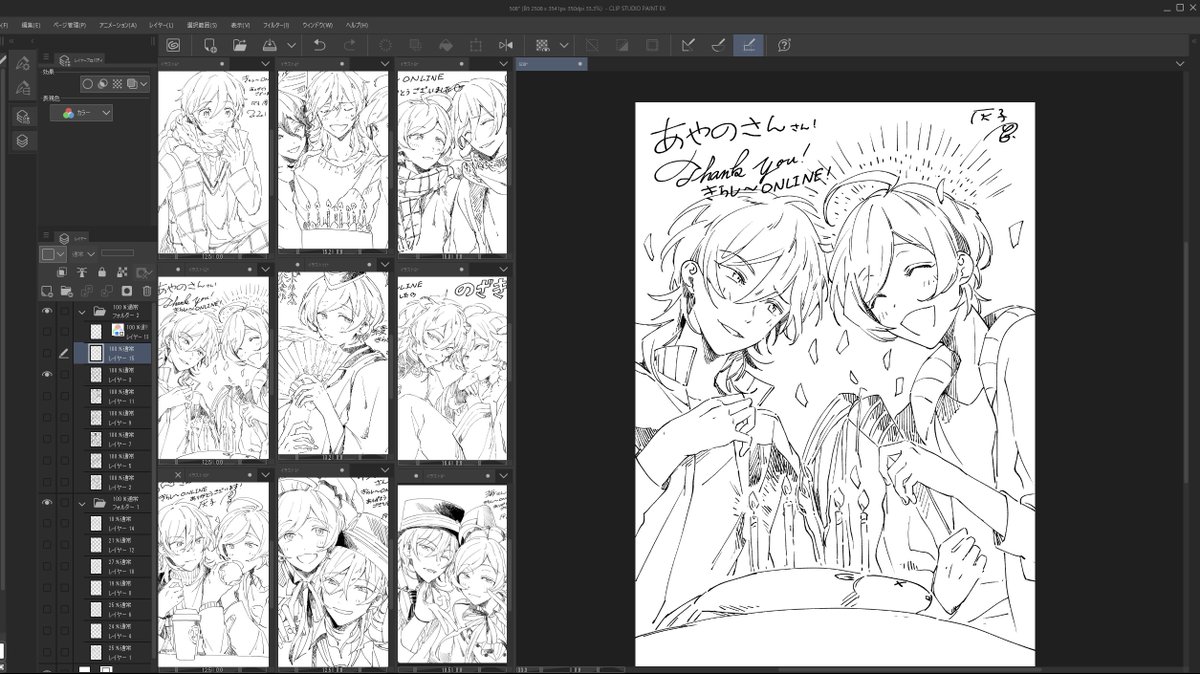
Task: Open the レイヤー(L) menu
Action: click(x=162, y=24)
